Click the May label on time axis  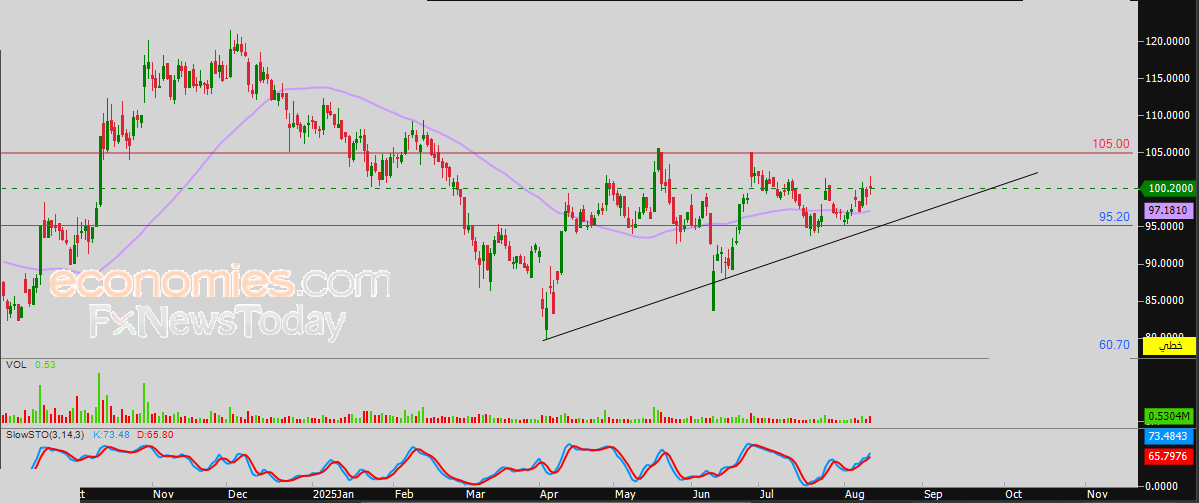[x=625, y=495]
